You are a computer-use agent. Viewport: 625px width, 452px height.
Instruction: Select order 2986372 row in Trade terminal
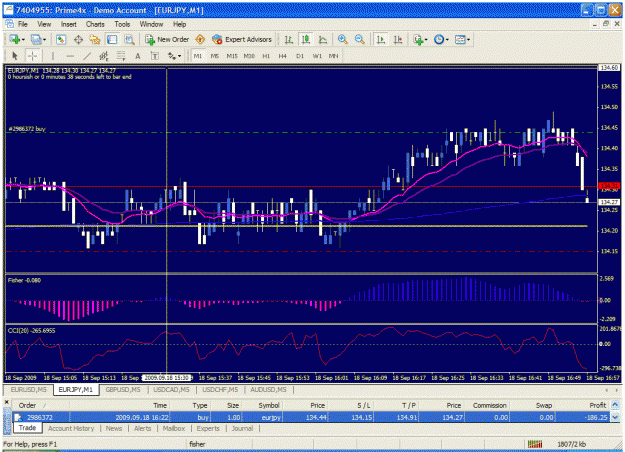tap(313, 417)
